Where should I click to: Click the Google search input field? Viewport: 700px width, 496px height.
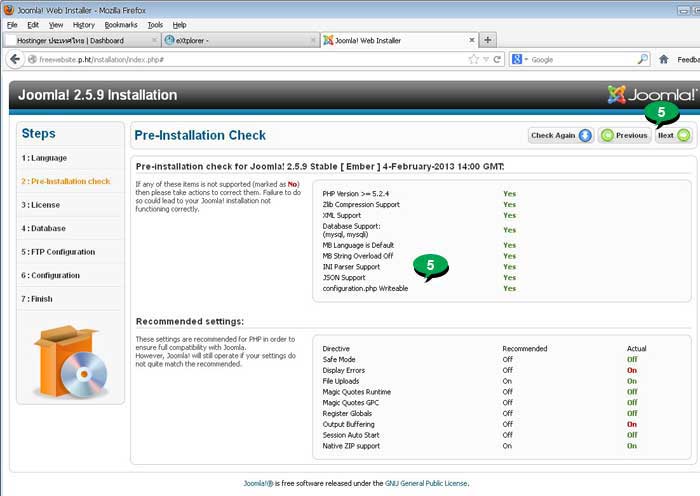pos(583,59)
